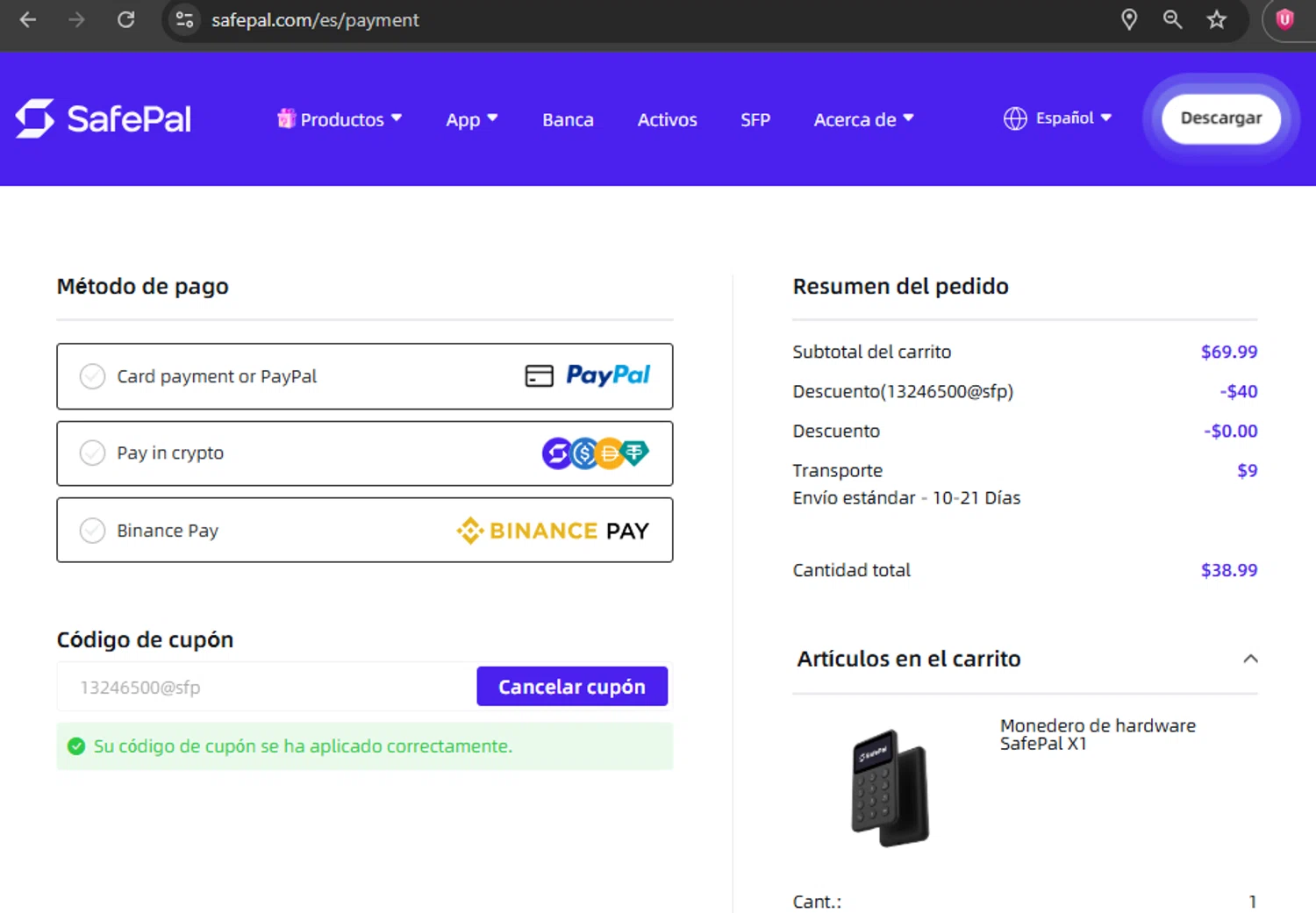The width and height of the screenshot is (1316, 913).
Task: Expand the App dropdown menu
Action: tap(472, 119)
